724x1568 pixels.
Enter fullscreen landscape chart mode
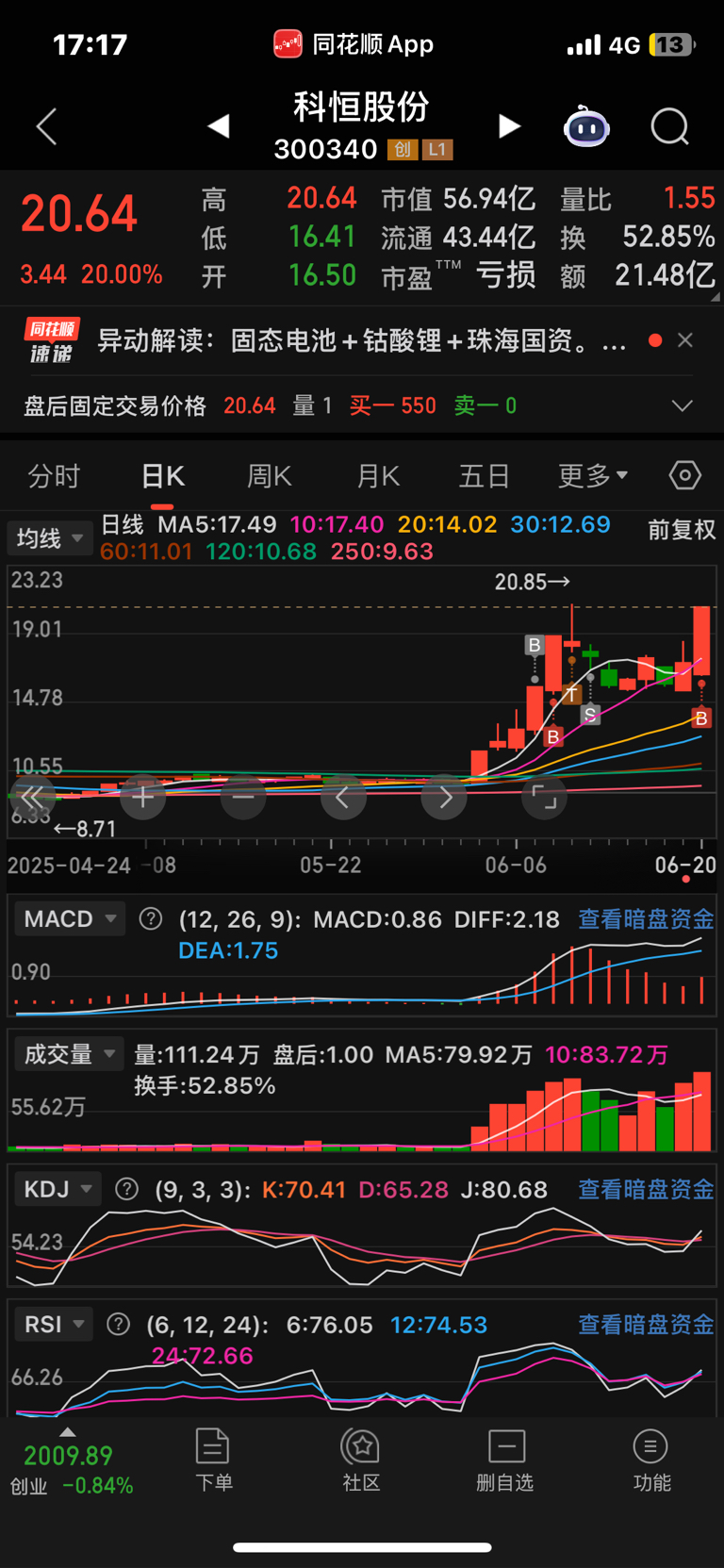click(x=544, y=797)
